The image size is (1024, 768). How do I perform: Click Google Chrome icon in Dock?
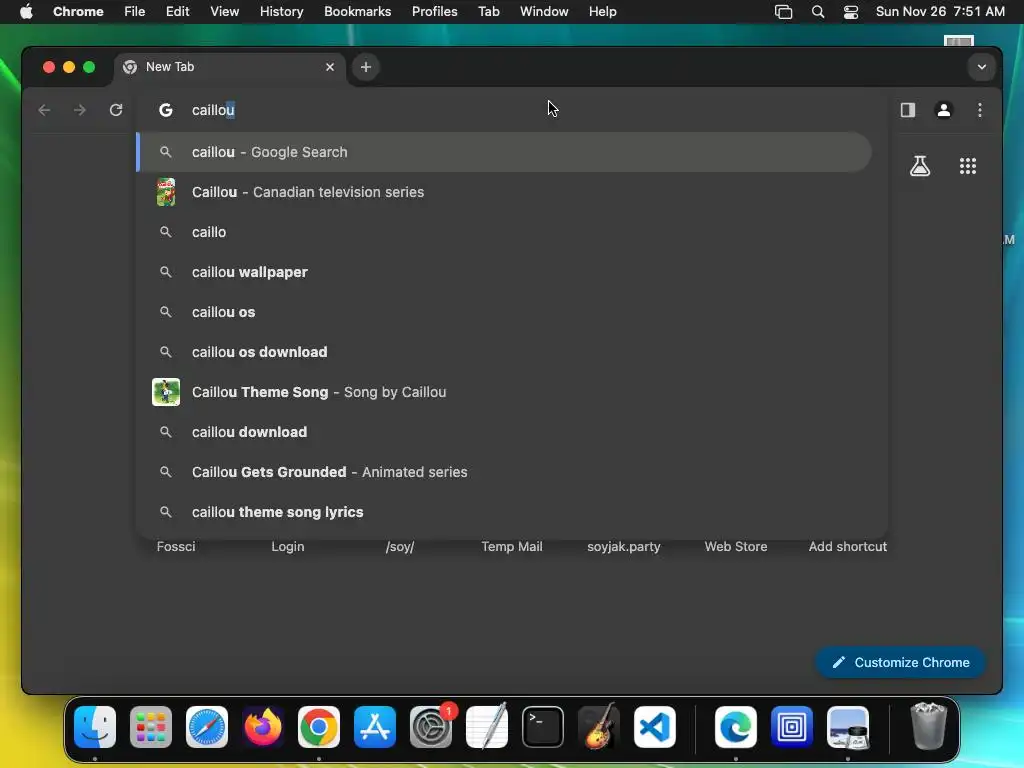[x=319, y=727]
